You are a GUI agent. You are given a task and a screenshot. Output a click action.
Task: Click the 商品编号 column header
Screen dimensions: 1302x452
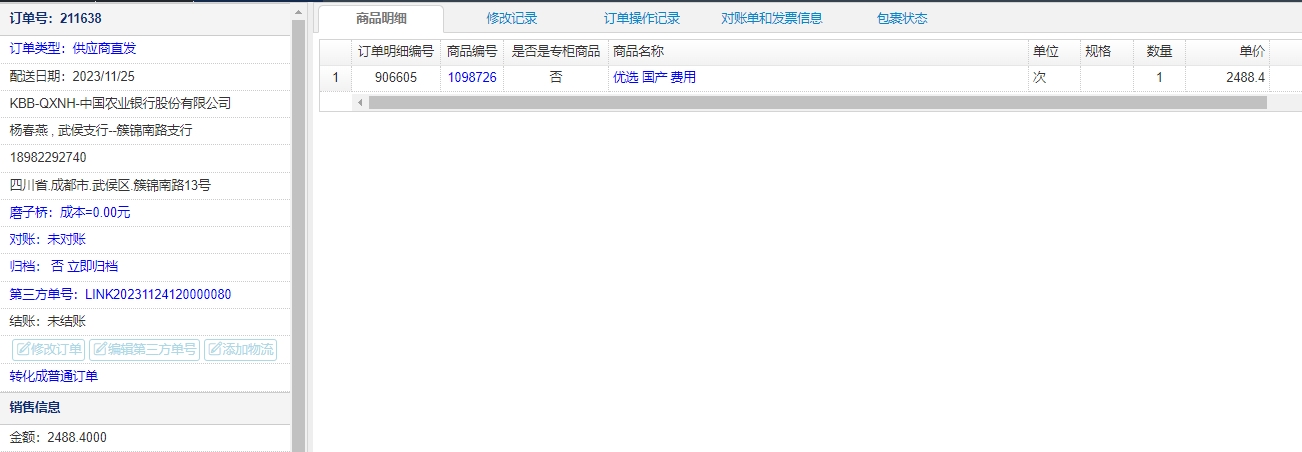[x=472, y=51]
